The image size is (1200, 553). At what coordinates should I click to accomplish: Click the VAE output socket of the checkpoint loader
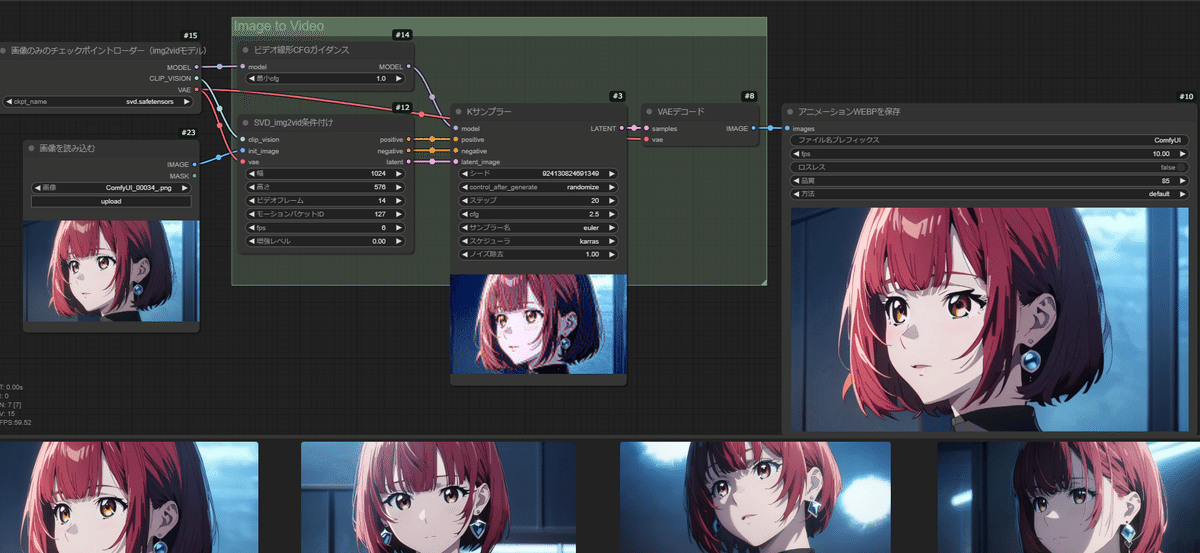click(x=195, y=89)
